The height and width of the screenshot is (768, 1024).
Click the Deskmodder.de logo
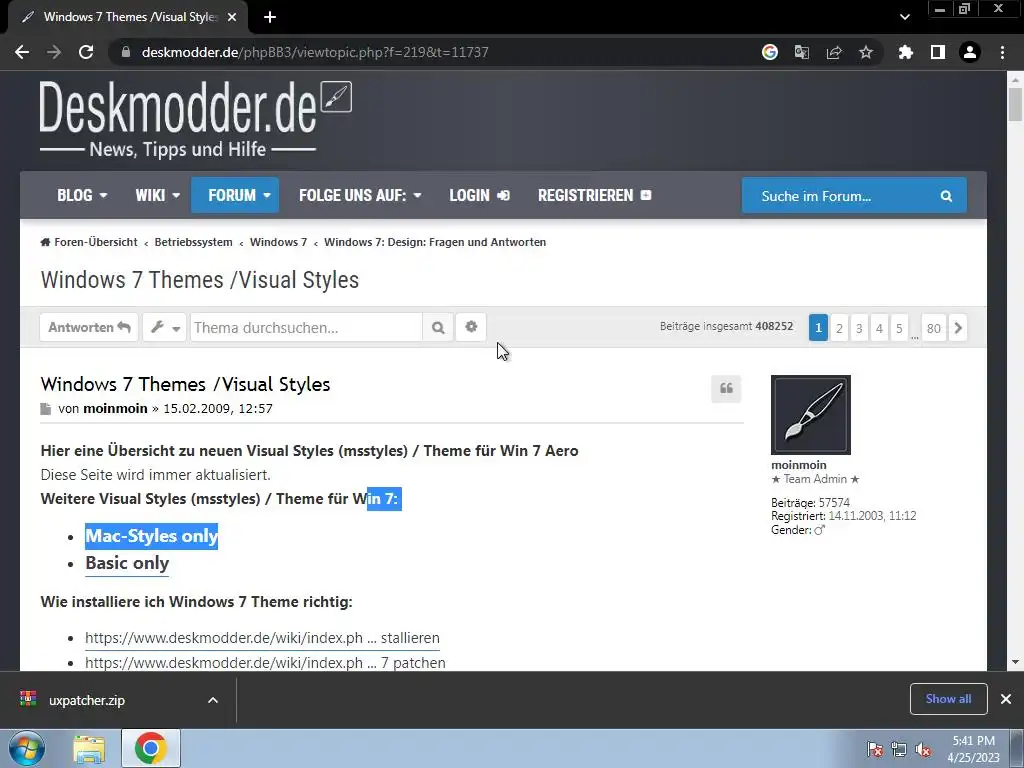pos(195,118)
